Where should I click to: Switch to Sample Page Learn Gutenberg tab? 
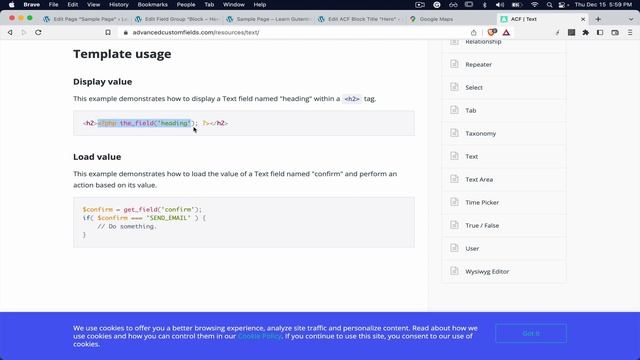[x=269, y=19]
